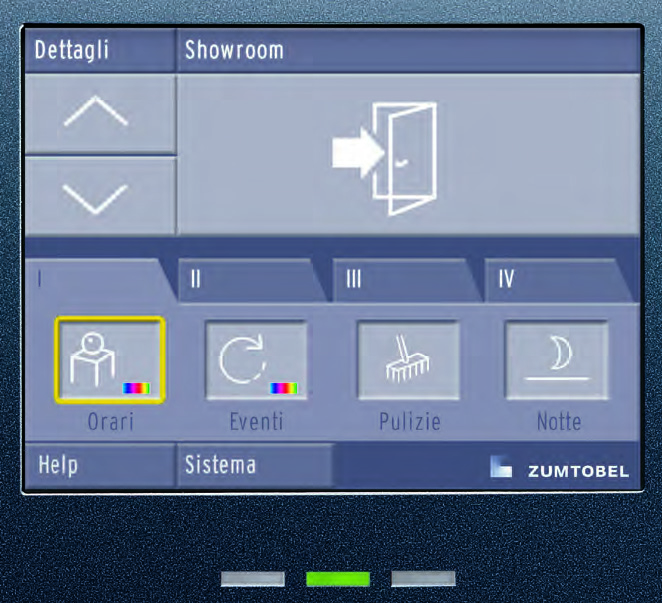Switch to tab II
Viewport: 662px width, 603px height.
[x=252, y=280]
